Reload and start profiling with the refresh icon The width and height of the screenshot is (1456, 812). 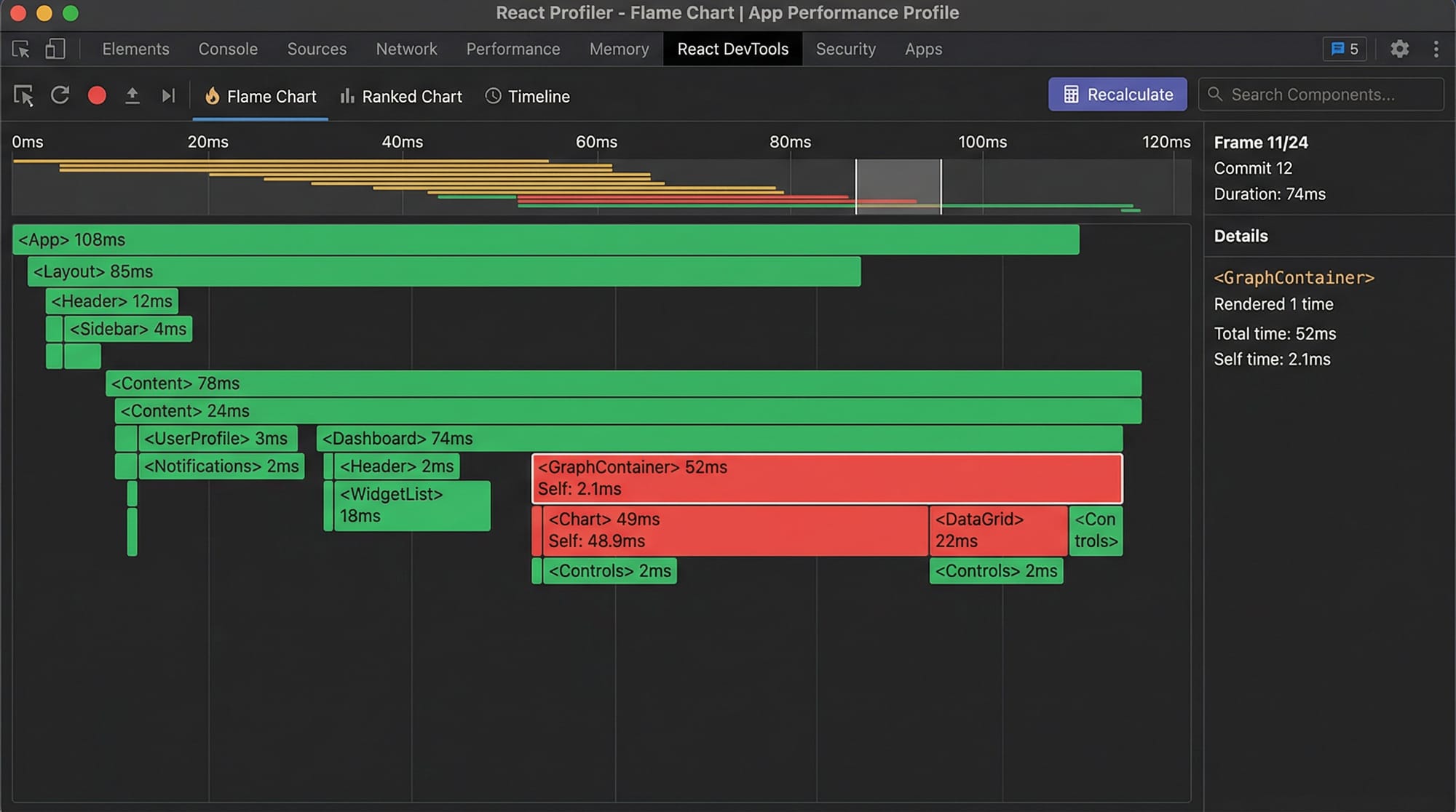(60, 95)
